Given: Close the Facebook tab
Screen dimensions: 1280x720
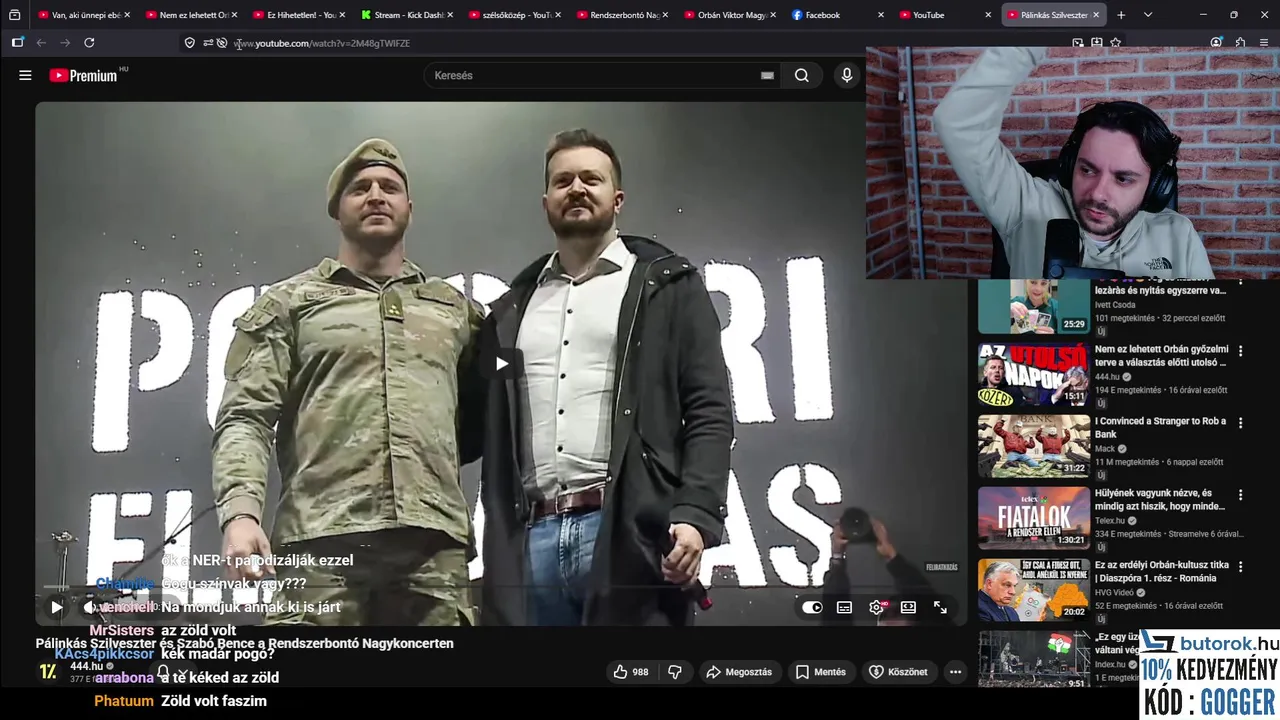Looking at the screenshot, I should click(x=881, y=15).
